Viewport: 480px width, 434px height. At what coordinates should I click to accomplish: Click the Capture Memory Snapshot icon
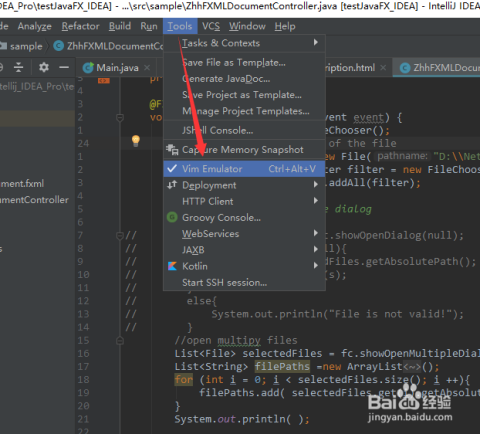click(172, 150)
